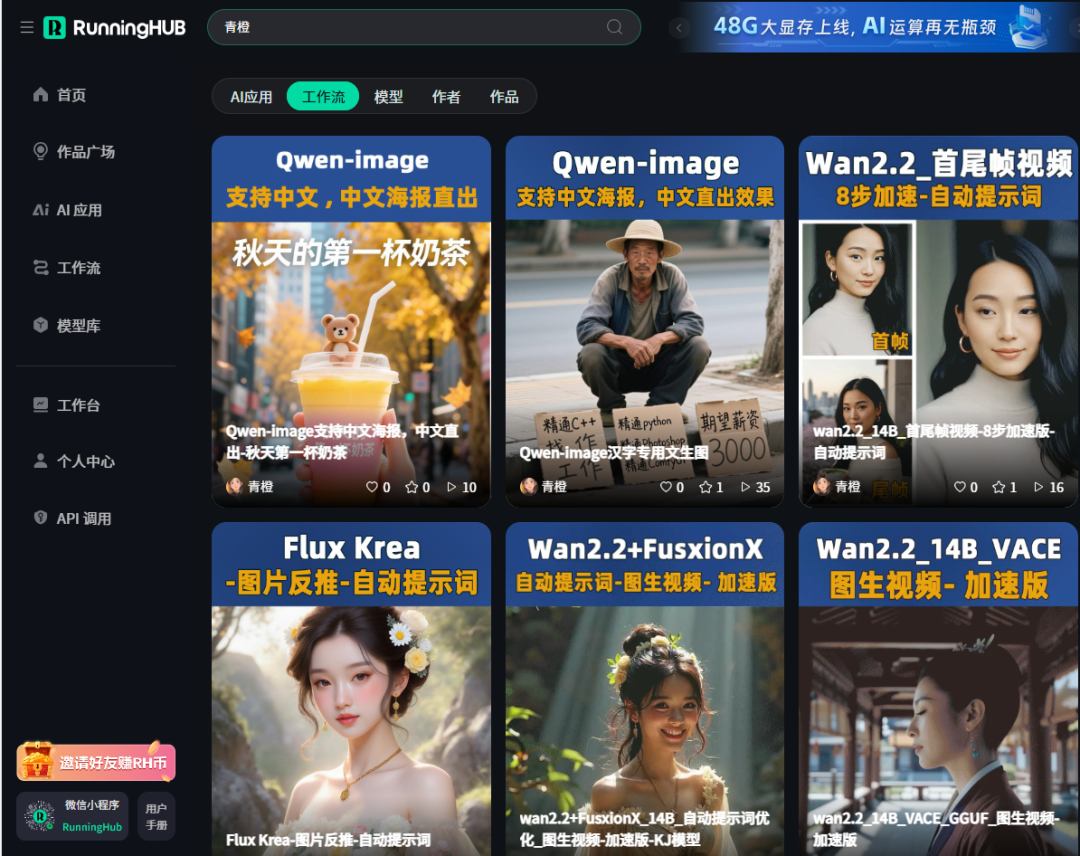Screen dimensions: 1080x856
Task: Click 青橙 avatar on 秋天第一杯奶茶 card
Action: pos(235,486)
